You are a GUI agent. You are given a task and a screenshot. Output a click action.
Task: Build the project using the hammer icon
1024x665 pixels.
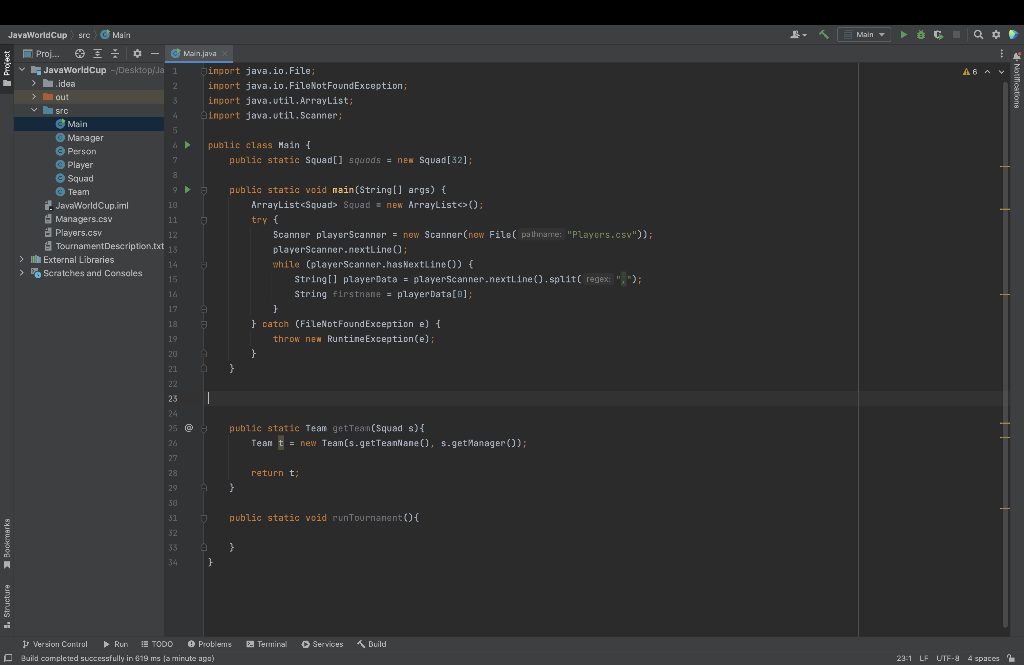tap(824, 33)
